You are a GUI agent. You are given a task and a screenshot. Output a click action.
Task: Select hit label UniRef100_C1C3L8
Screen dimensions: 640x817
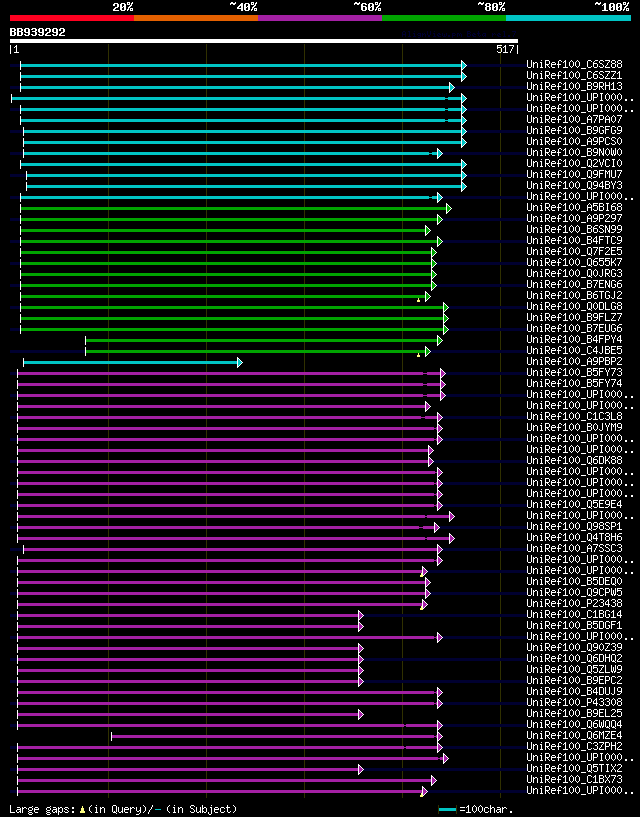(574, 416)
